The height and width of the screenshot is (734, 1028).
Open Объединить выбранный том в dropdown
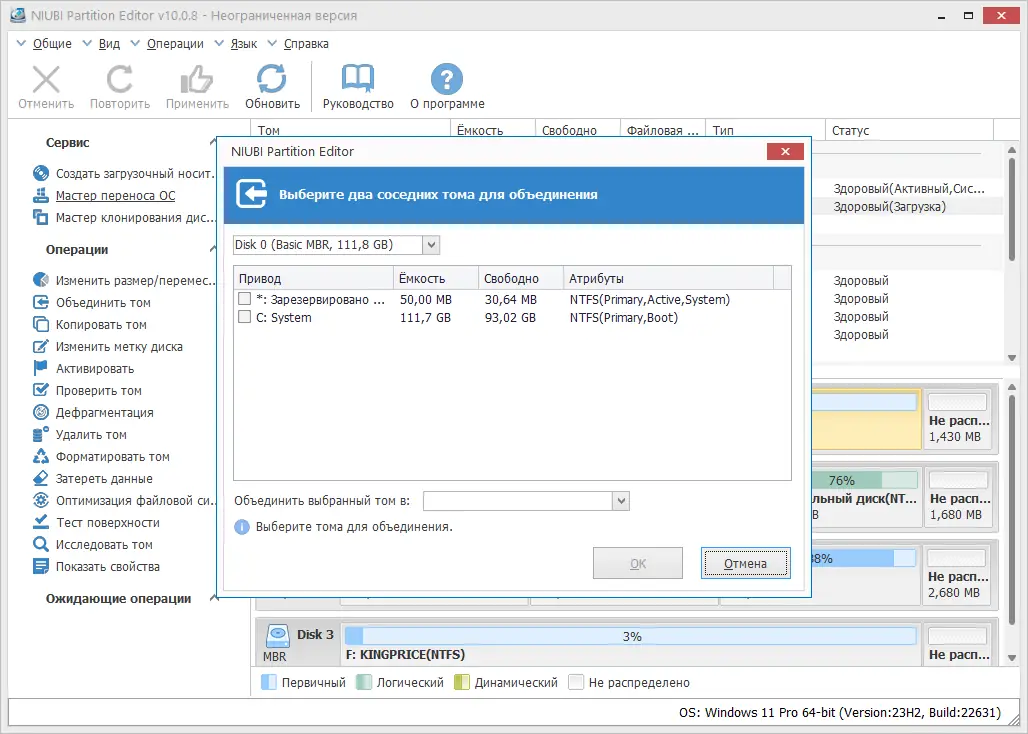click(x=526, y=501)
